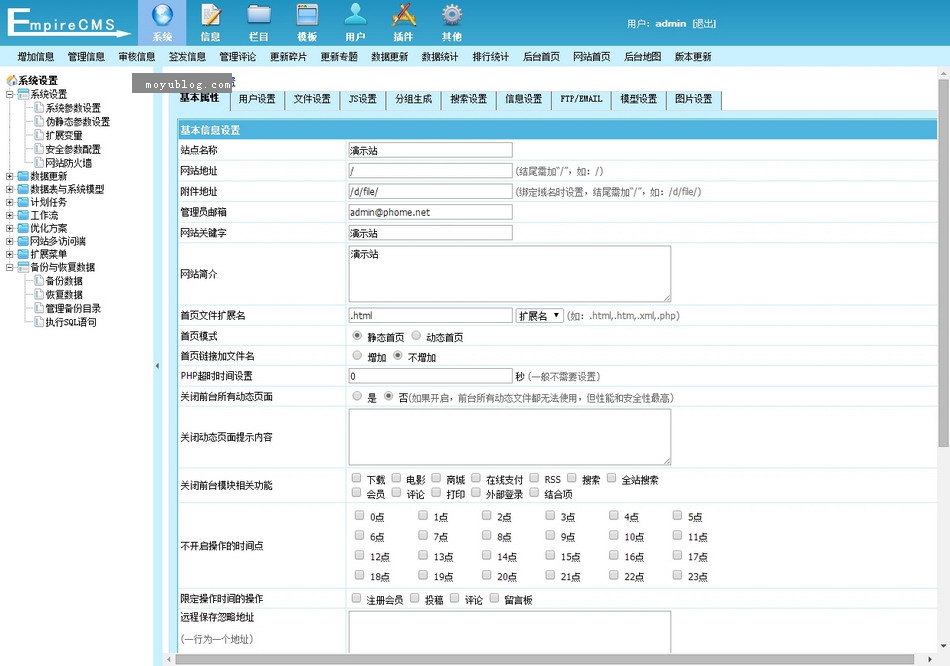
Task: Choose 是 for 关闭前台所有动态页面
Action: (357, 396)
